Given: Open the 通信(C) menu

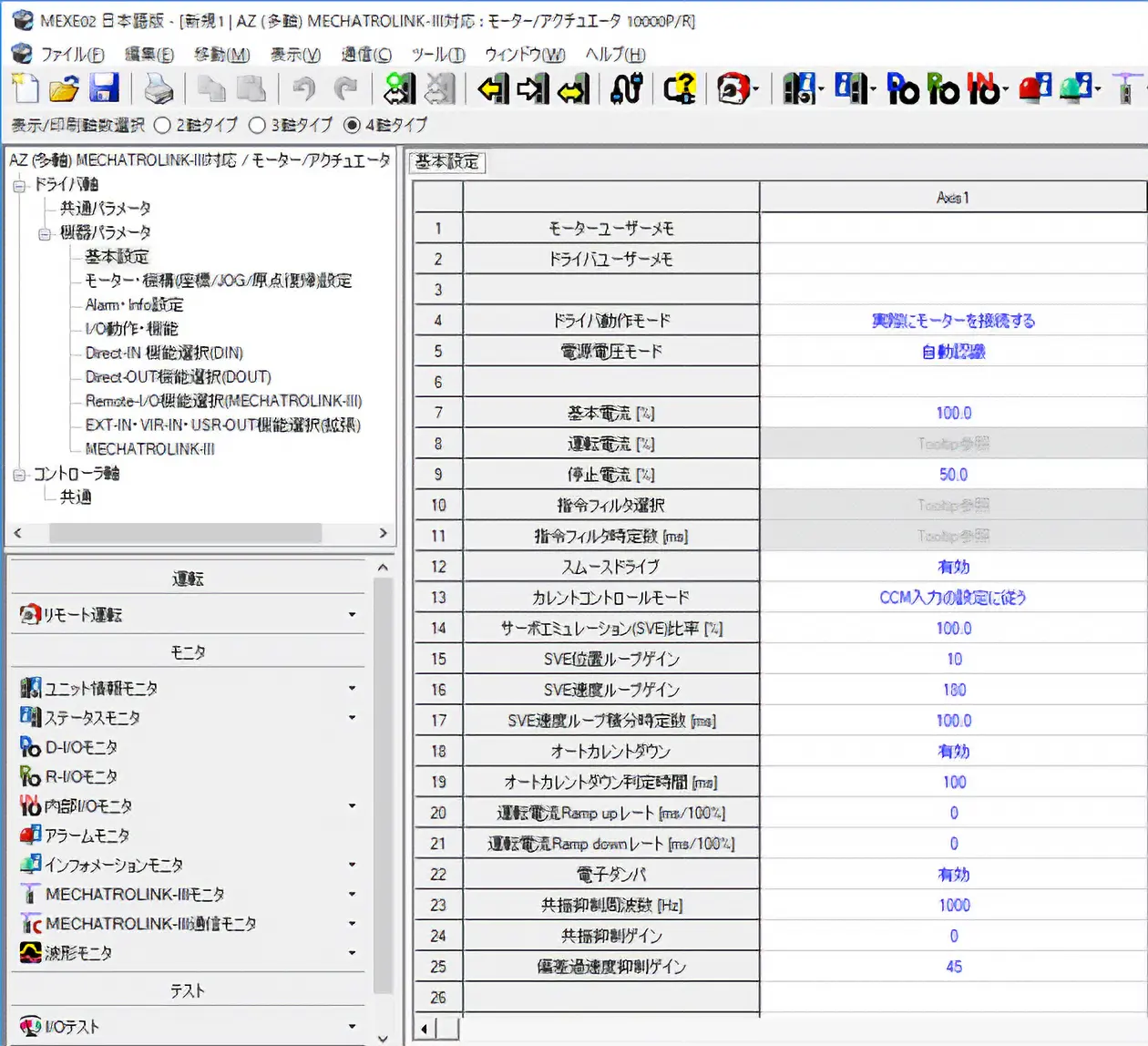Looking at the screenshot, I should [x=366, y=55].
